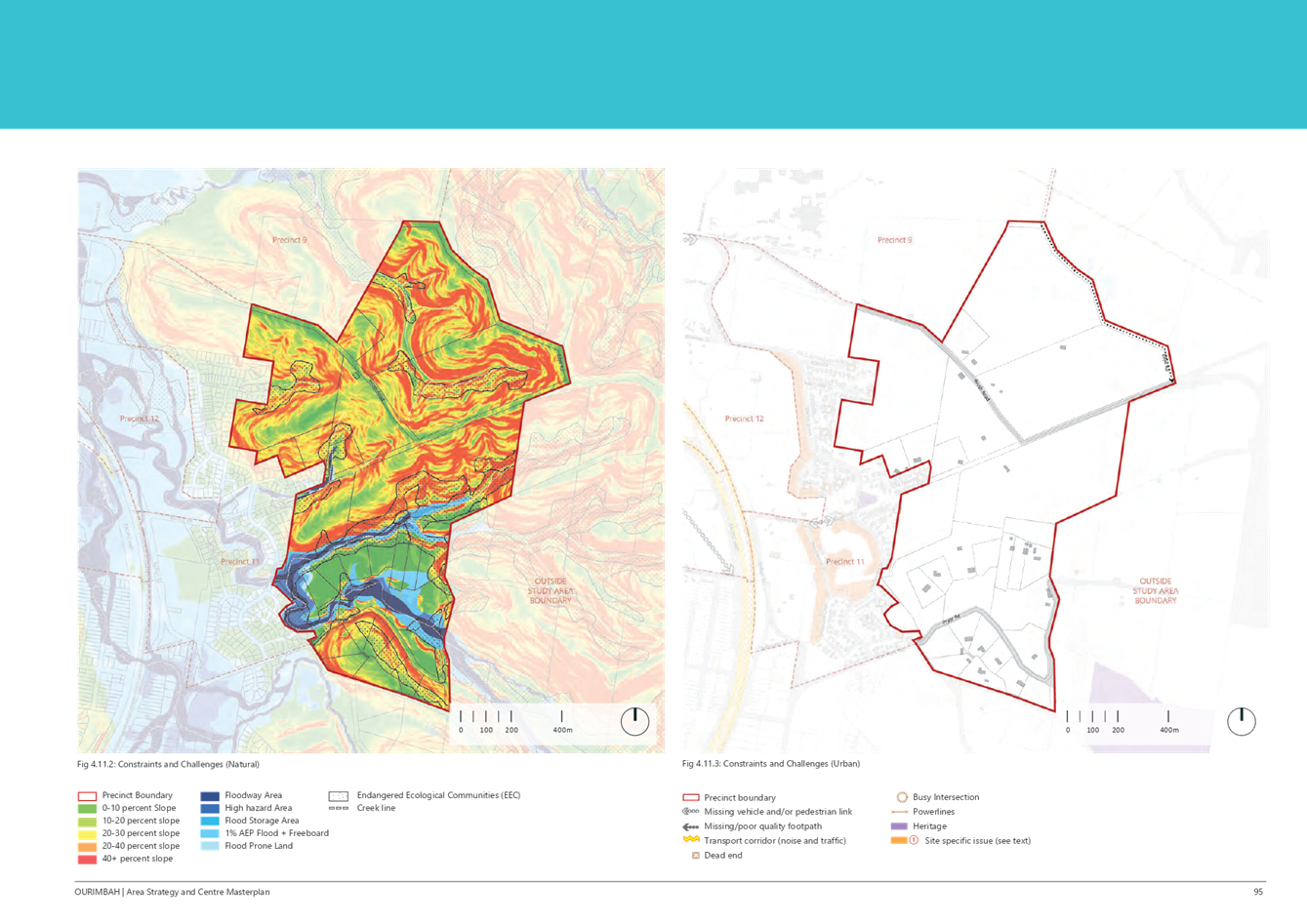
Task: Click the Missing vehicle/pedestrian link arrow icon
Action: (691, 812)
